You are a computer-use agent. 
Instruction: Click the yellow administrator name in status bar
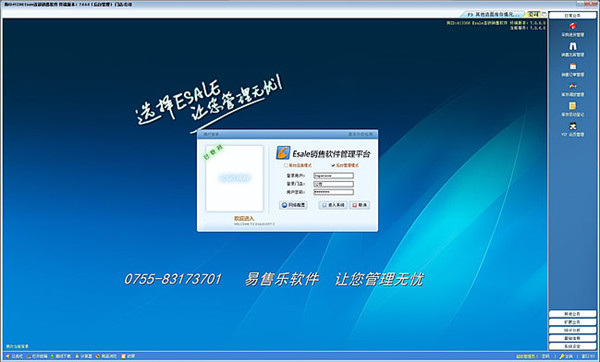[527, 356]
